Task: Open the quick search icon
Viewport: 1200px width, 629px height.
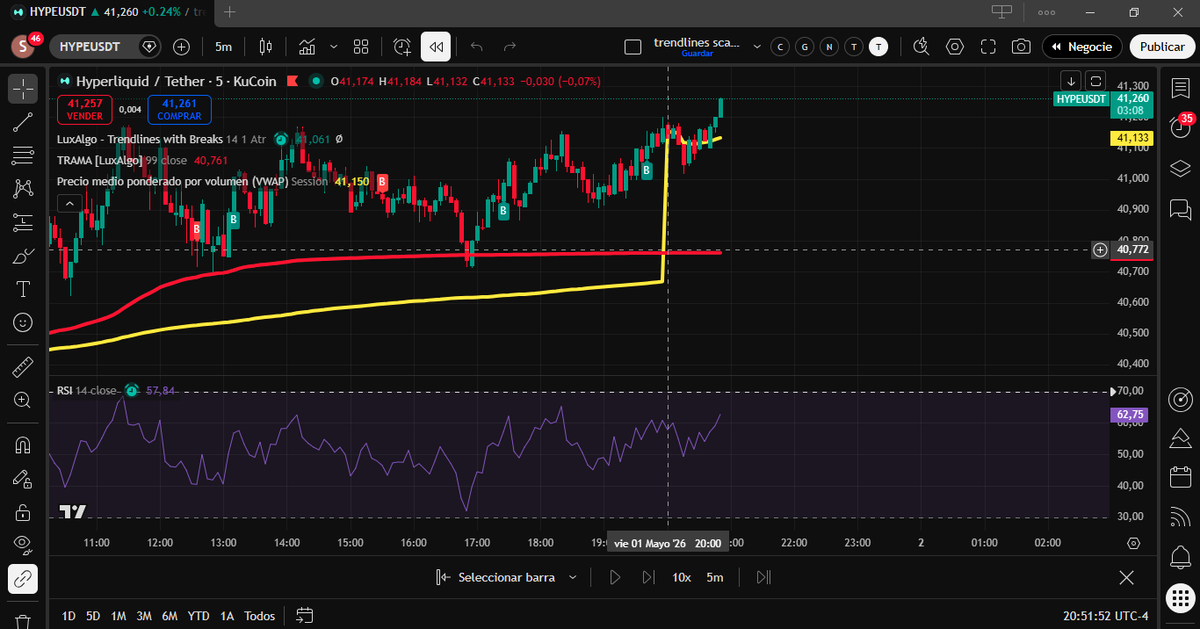Action: click(921, 46)
